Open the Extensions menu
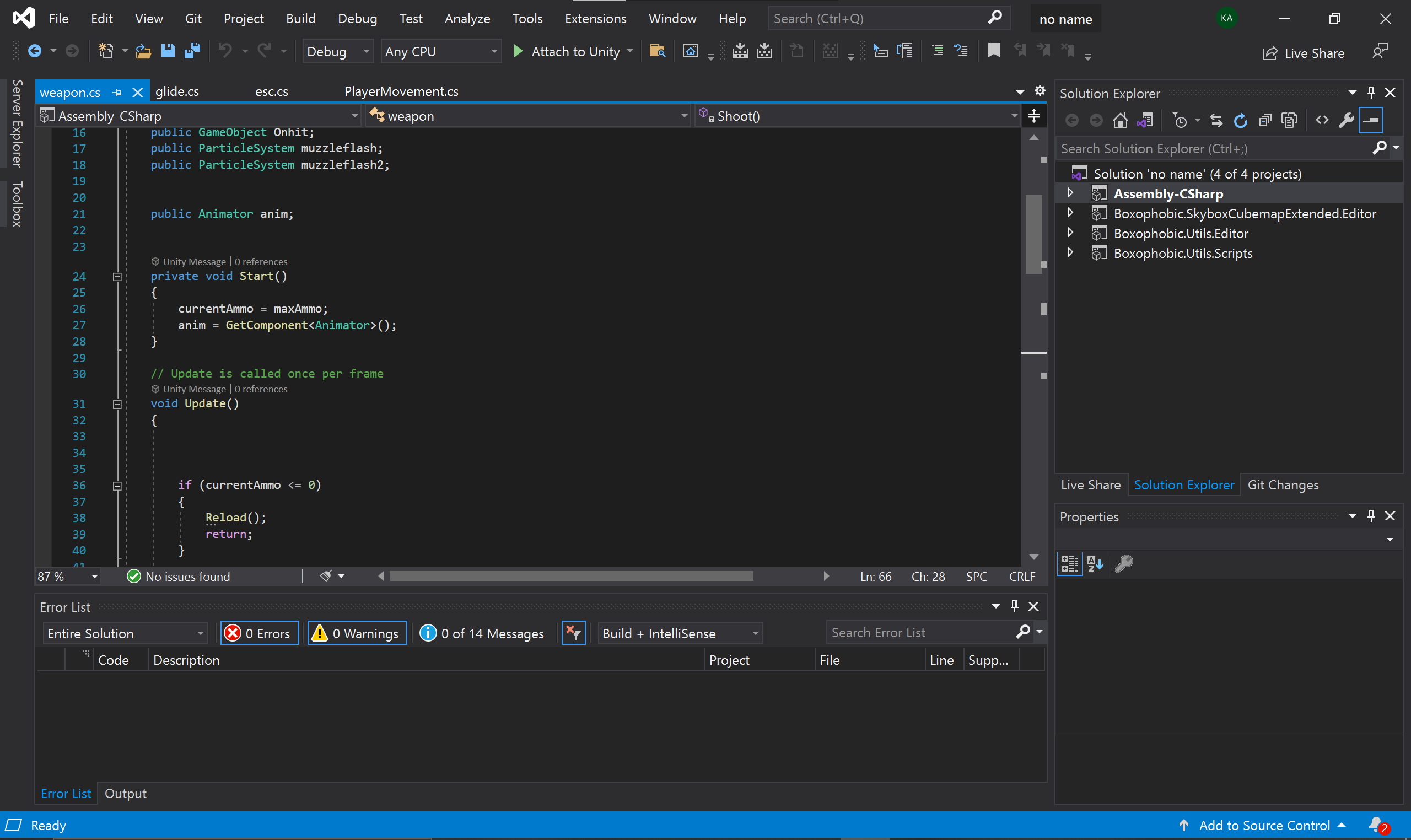Image resolution: width=1411 pixels, height=840 pixels. click(595, 19)
